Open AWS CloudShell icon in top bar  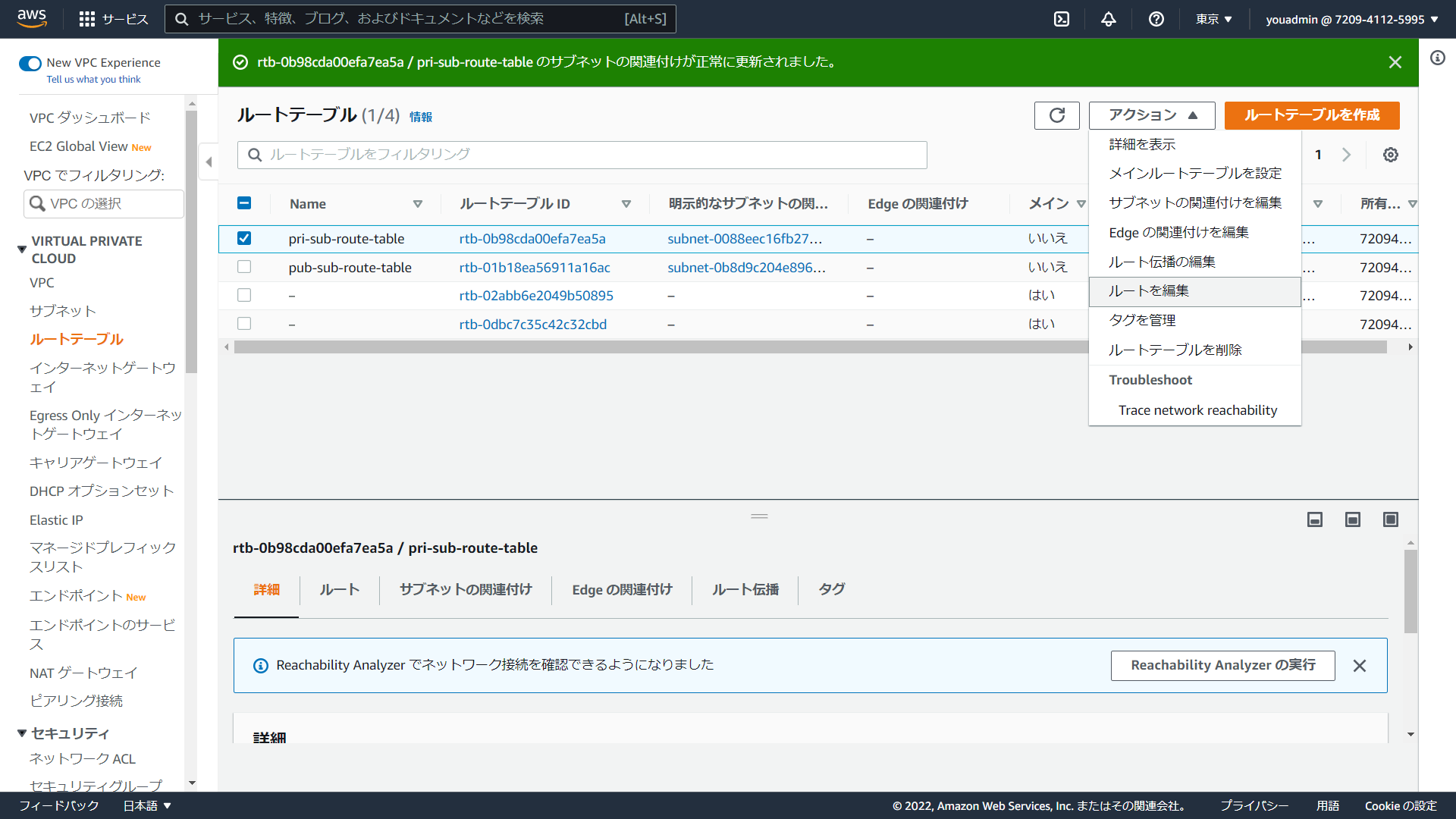(1062, 19)
